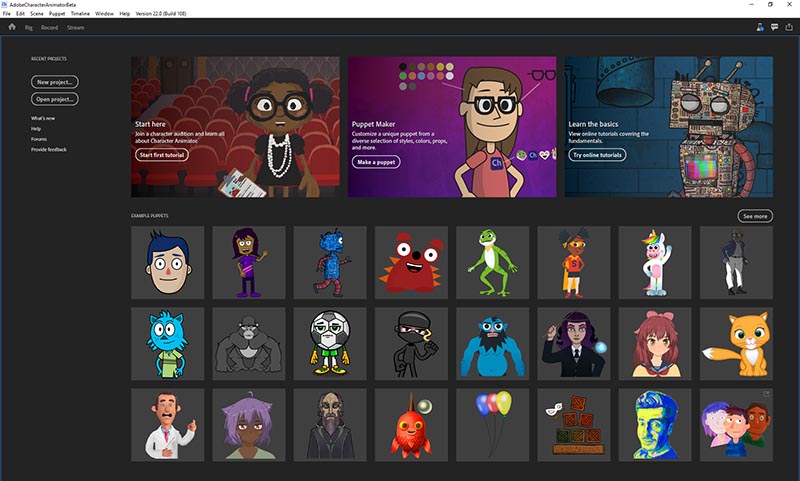Select the green frog puppet
Screen dimensions: 800x481
[x=492, y=263]
